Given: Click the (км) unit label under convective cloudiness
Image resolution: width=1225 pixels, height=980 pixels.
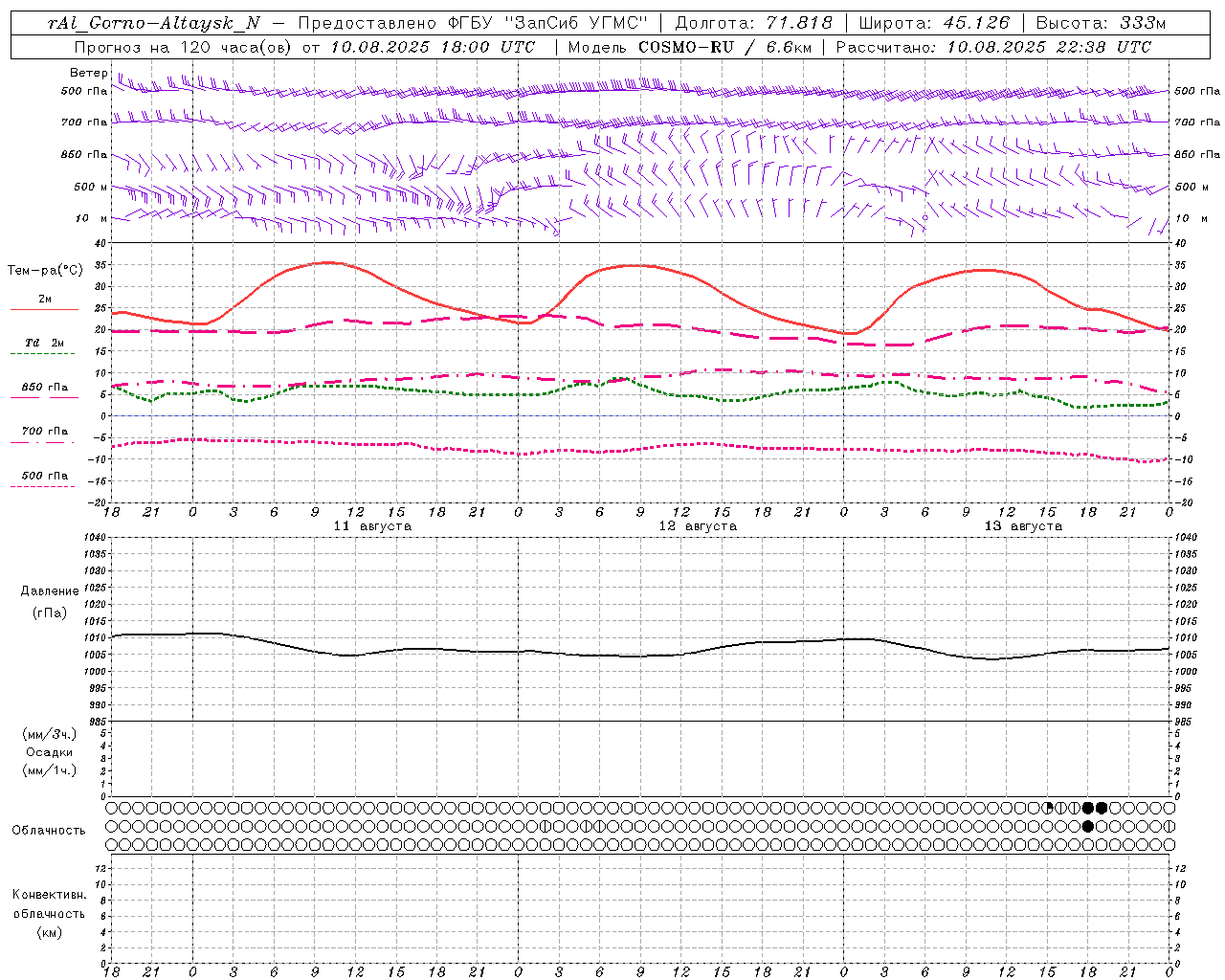Looking at the screenshot, I should pos(49,932).
